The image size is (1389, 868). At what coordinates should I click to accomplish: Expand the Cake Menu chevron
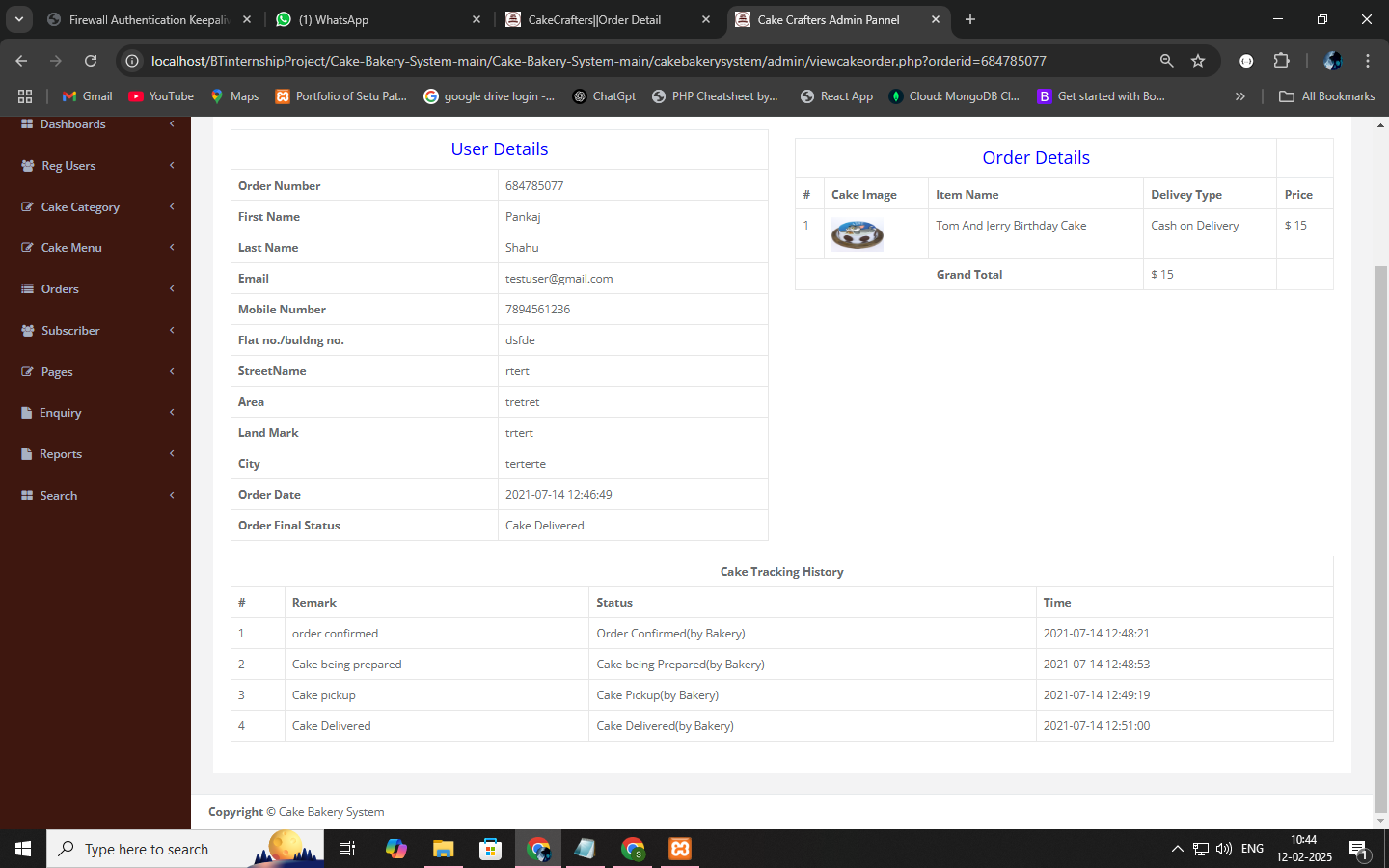pyautogui.click(x=172, y=248)
